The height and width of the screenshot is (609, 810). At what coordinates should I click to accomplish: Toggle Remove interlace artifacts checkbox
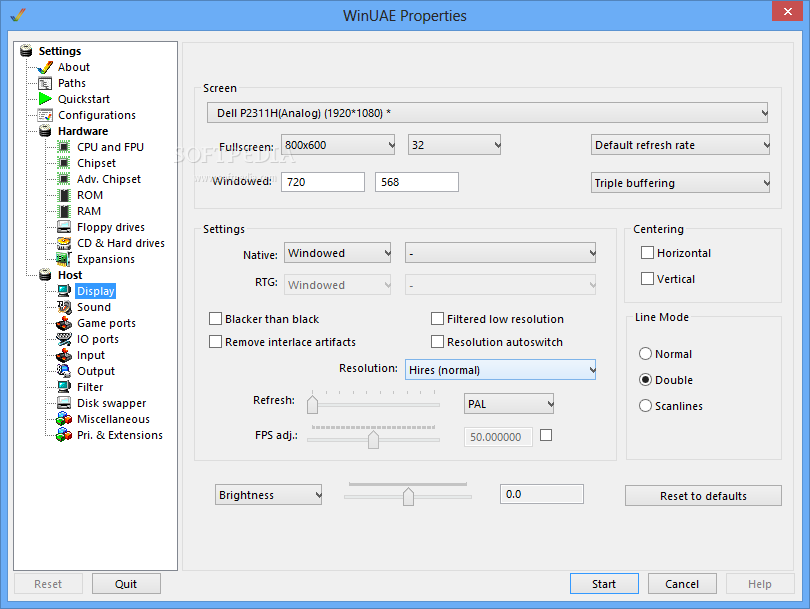coord(215,341)
